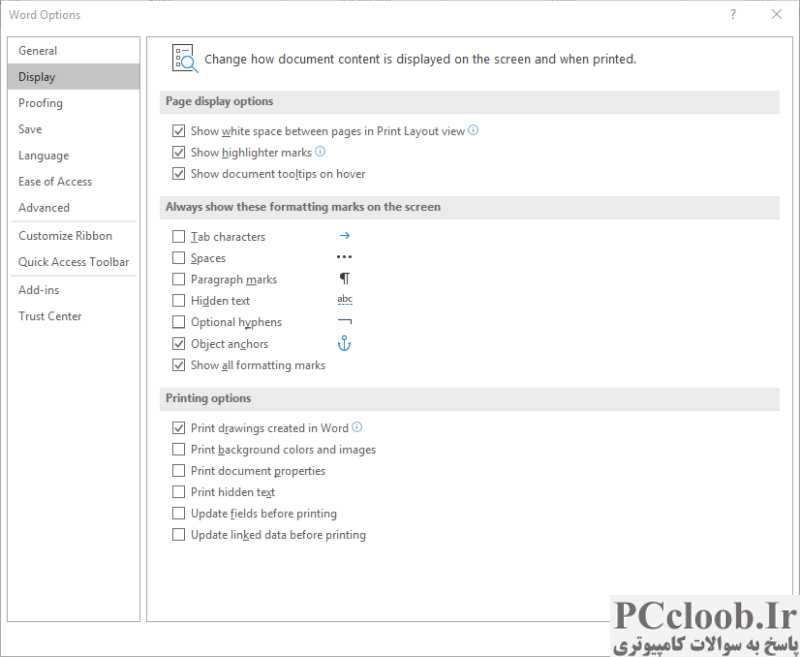Disable Show document tooltips on hover
The image size is (800, 657).
coord(179,174)
